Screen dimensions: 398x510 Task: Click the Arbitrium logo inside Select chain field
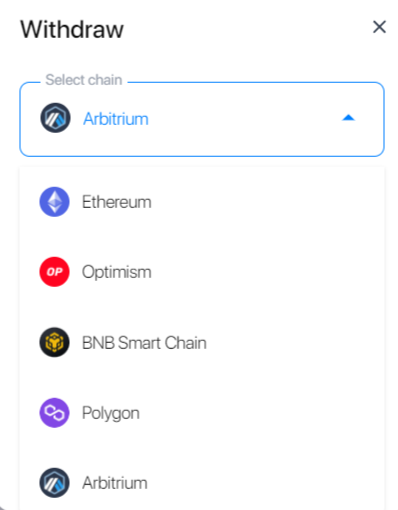55,118
